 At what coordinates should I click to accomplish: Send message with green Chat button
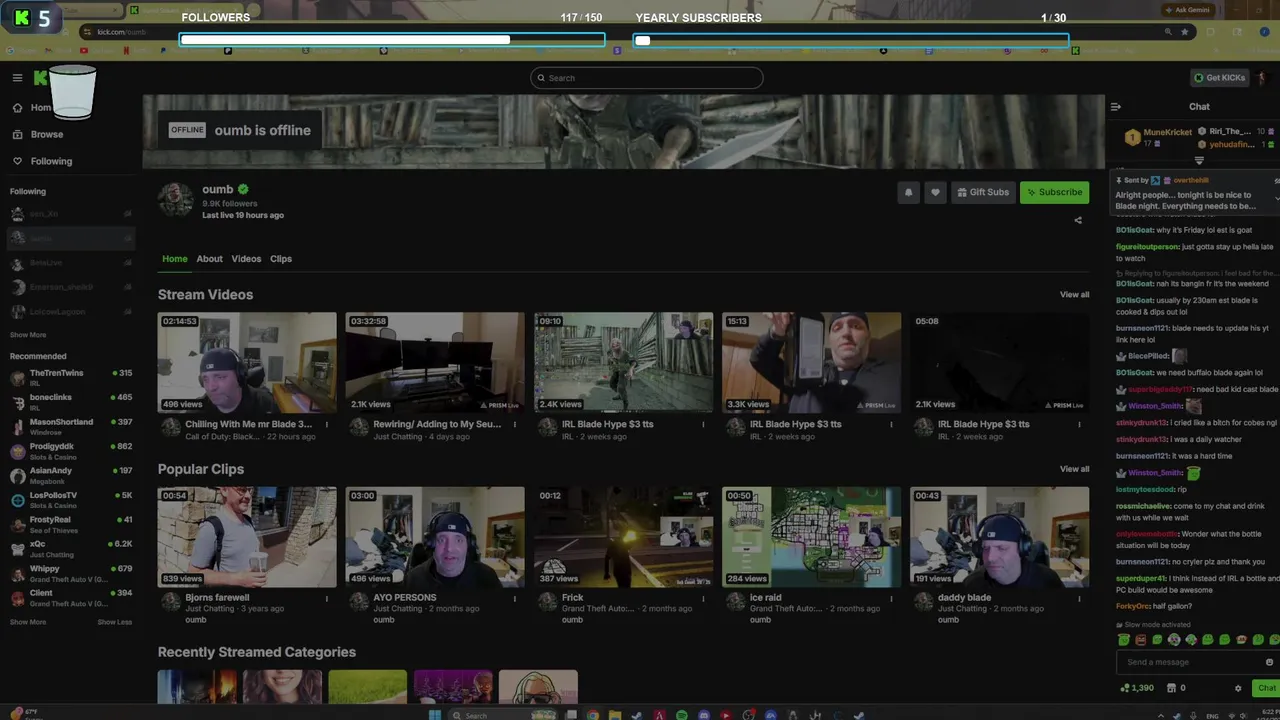coord(1266,688)
